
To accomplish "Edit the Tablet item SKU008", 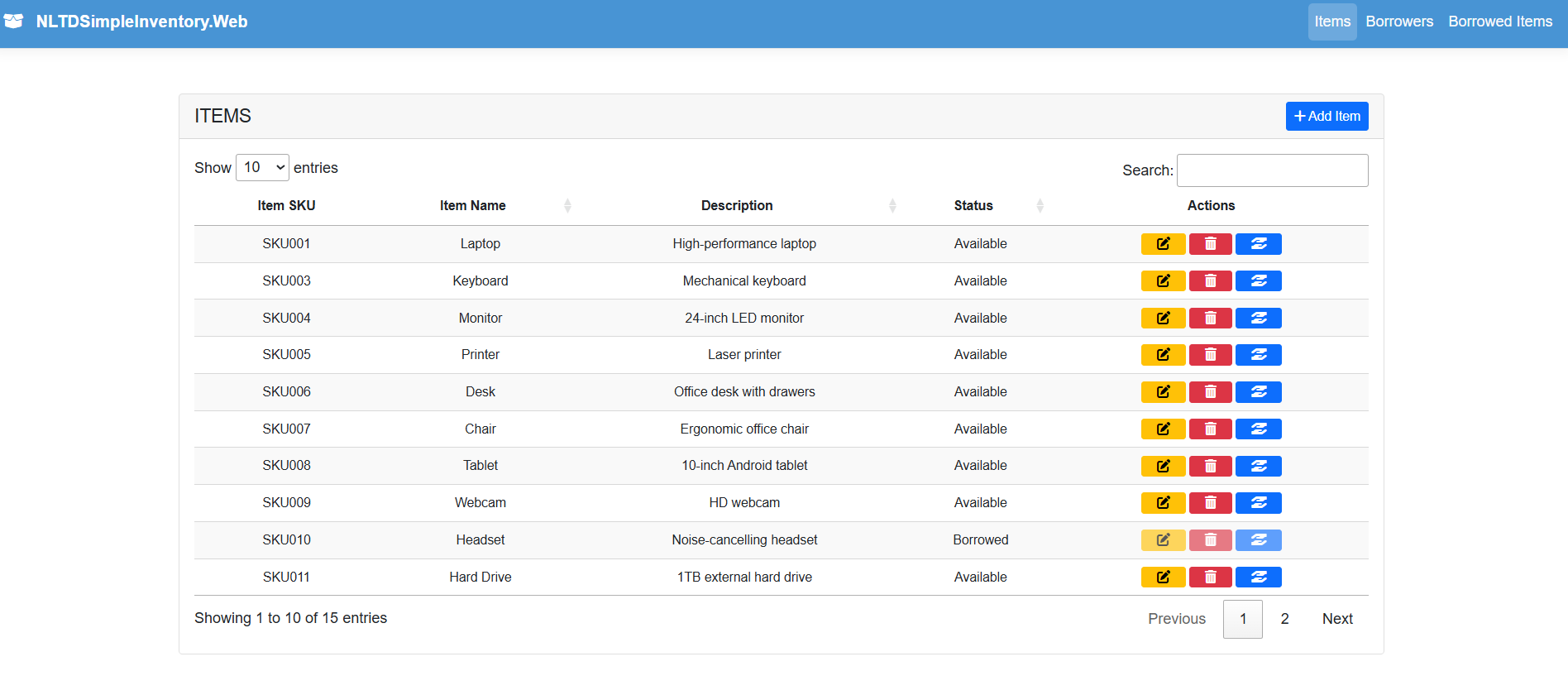I will pos(1163,466).
